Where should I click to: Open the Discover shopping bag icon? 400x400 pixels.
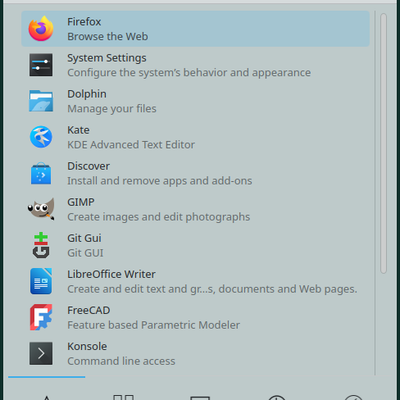(41, 173)
